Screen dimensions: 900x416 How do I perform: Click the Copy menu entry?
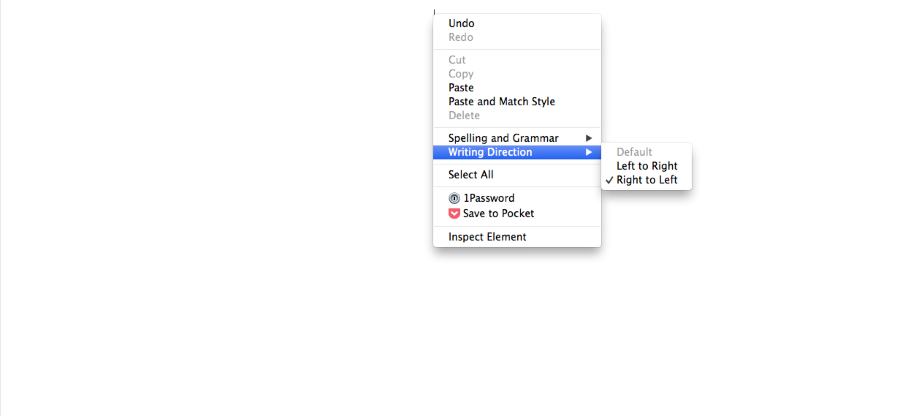[461, 74]
